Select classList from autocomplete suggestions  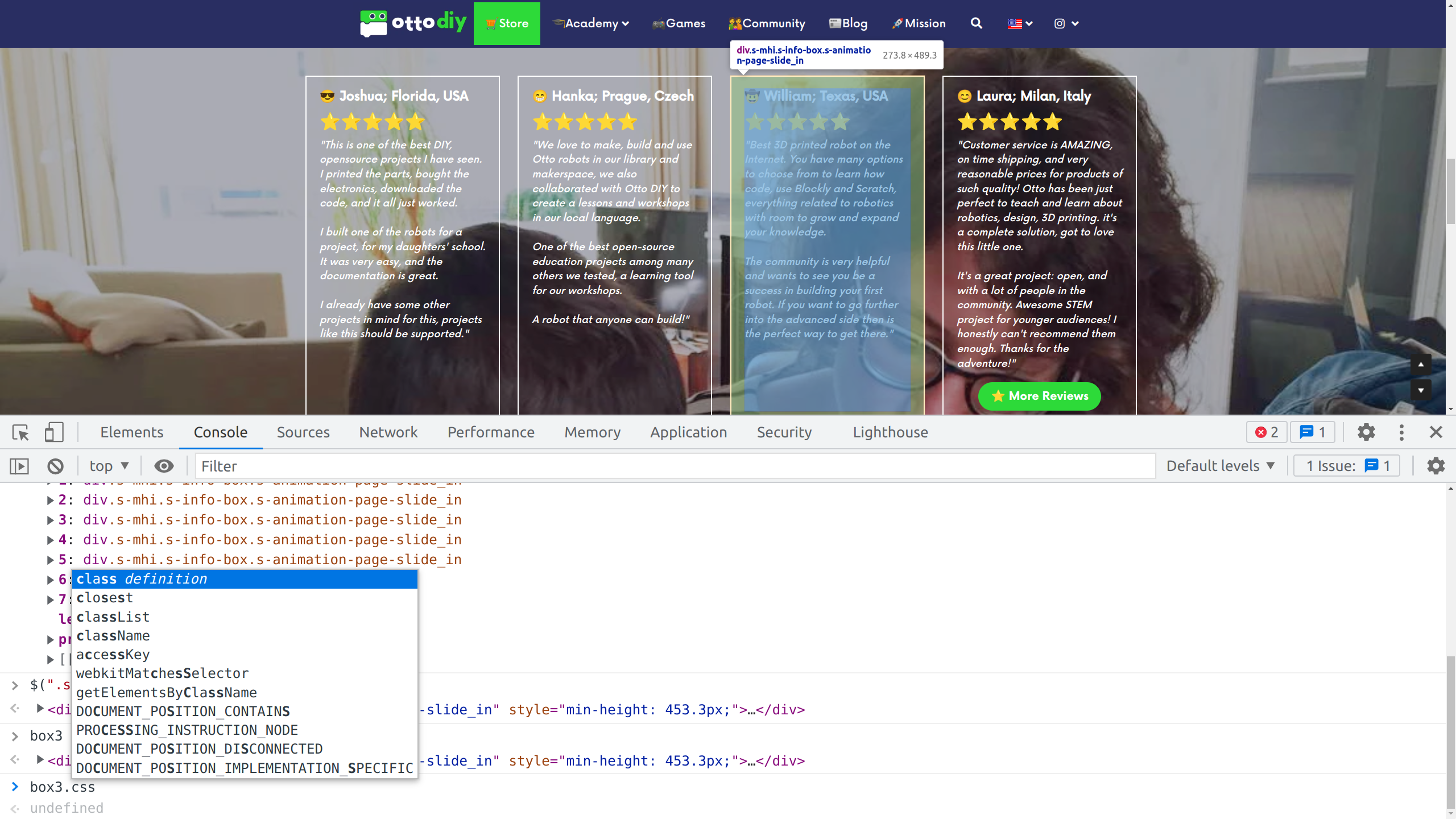(x=113, y=617)
